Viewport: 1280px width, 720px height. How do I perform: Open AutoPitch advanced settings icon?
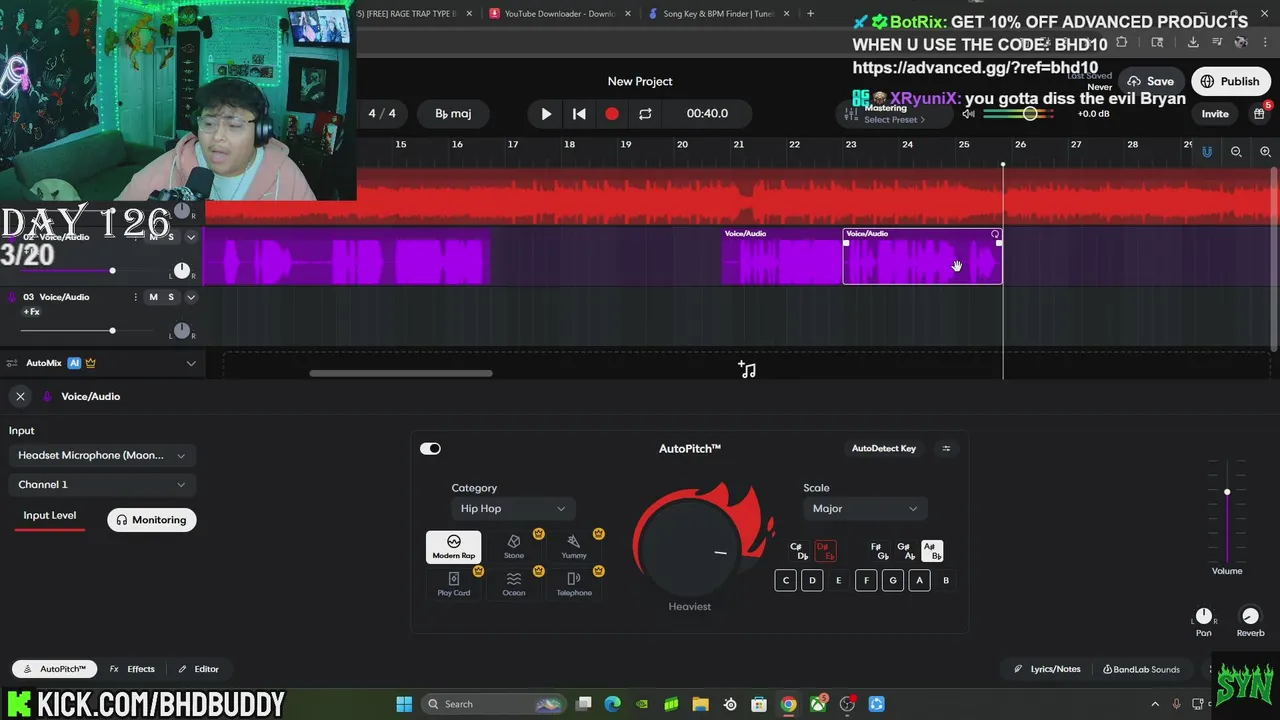click(x=946, y=449)
